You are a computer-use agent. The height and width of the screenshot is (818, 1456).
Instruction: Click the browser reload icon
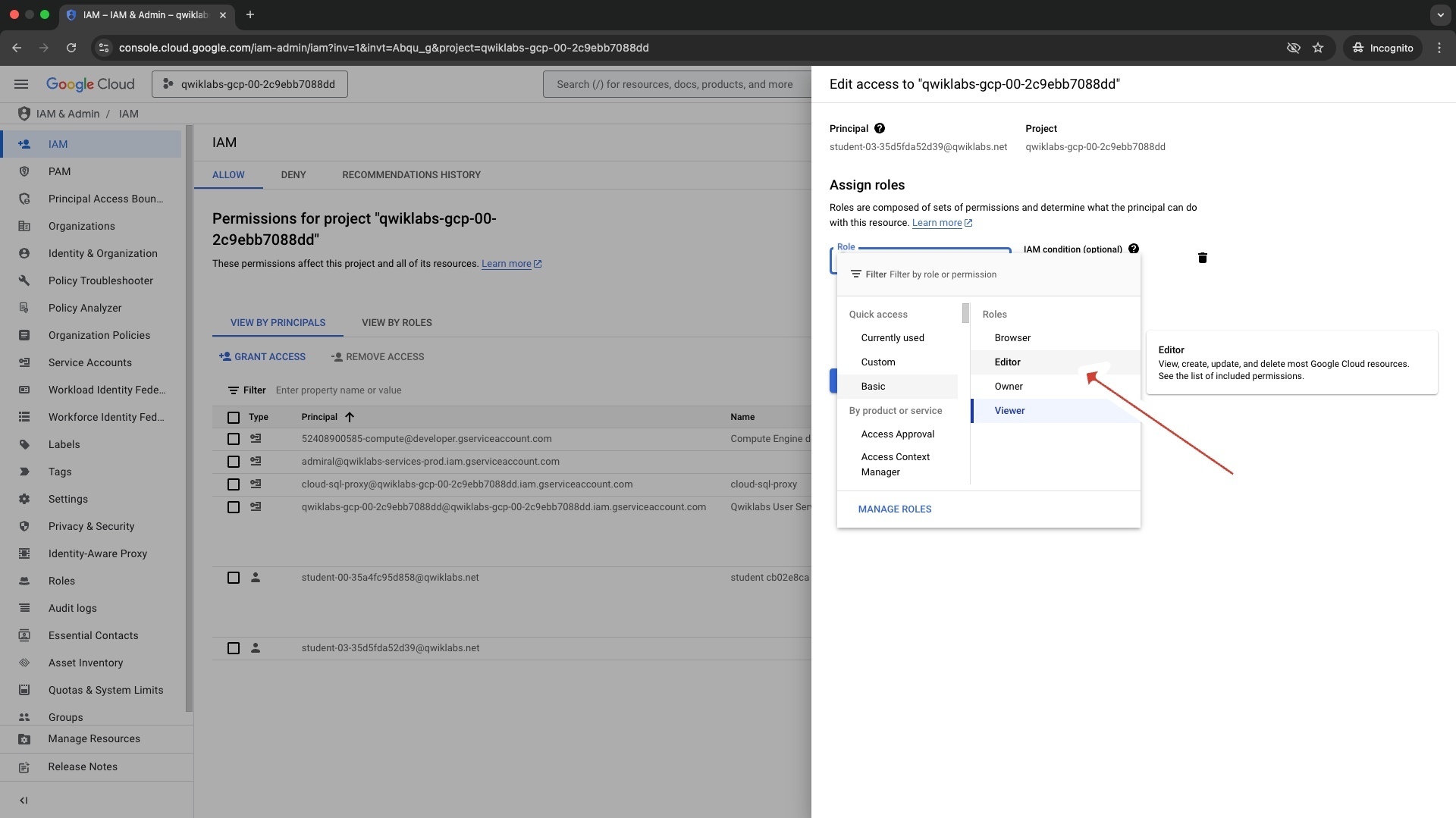(71, 48)
